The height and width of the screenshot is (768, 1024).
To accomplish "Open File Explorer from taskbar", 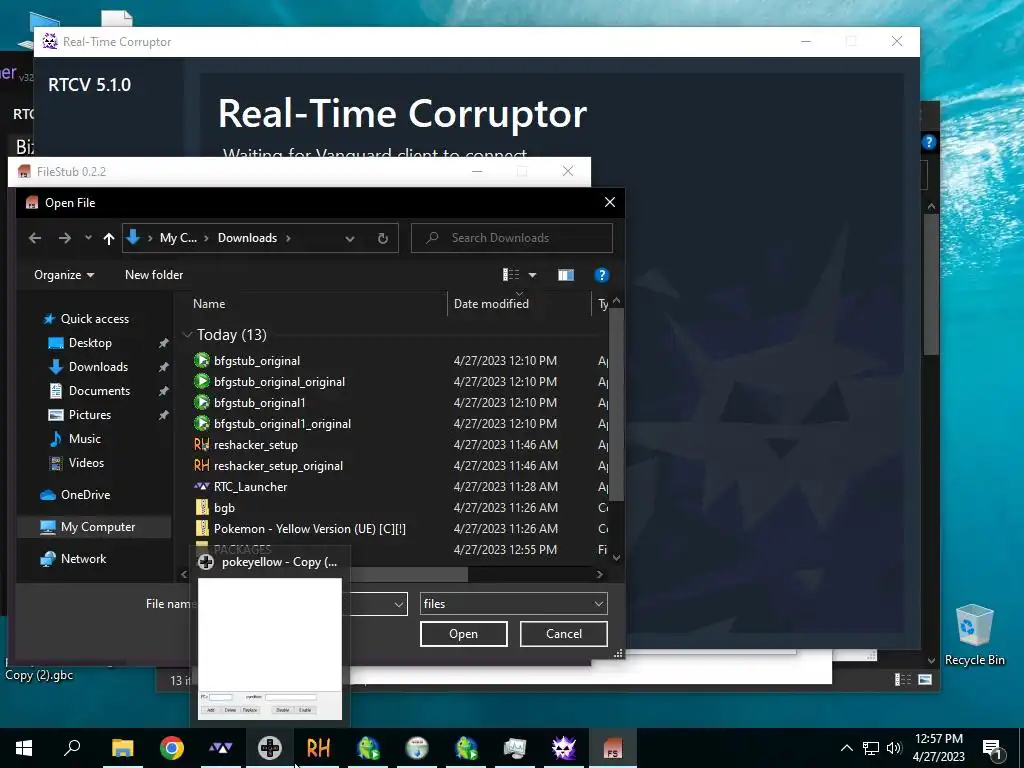I will pos(122,748).
